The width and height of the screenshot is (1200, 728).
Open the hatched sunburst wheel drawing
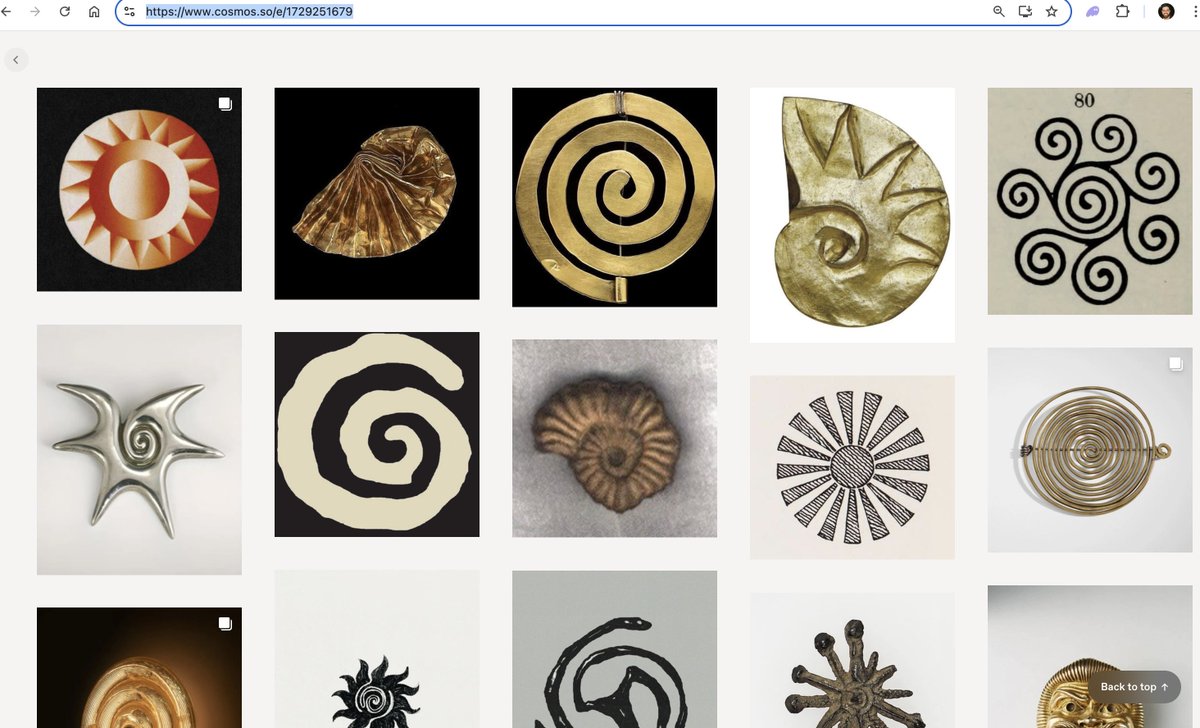click(852, 467)
